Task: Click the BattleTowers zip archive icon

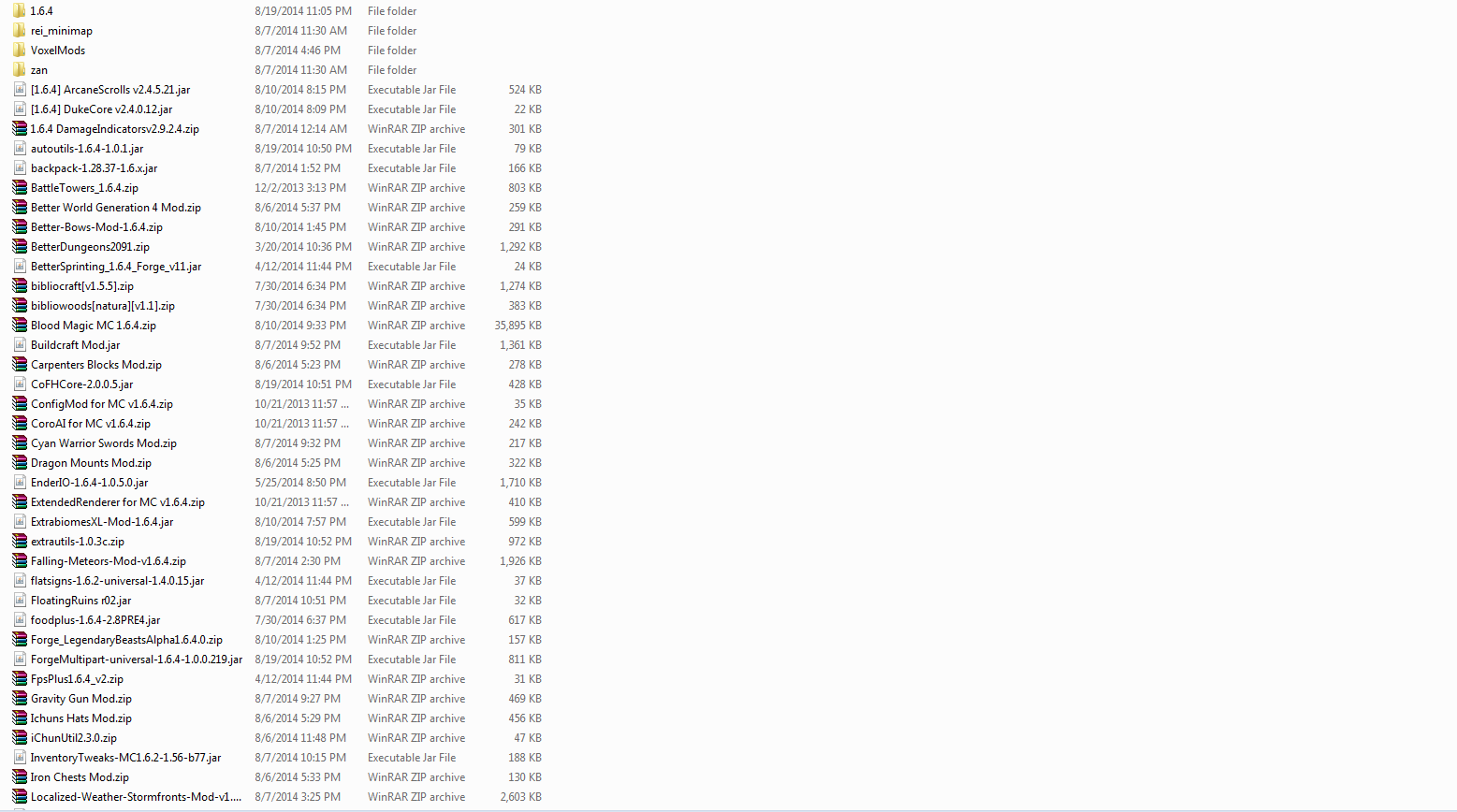Action: coord(19,188)
